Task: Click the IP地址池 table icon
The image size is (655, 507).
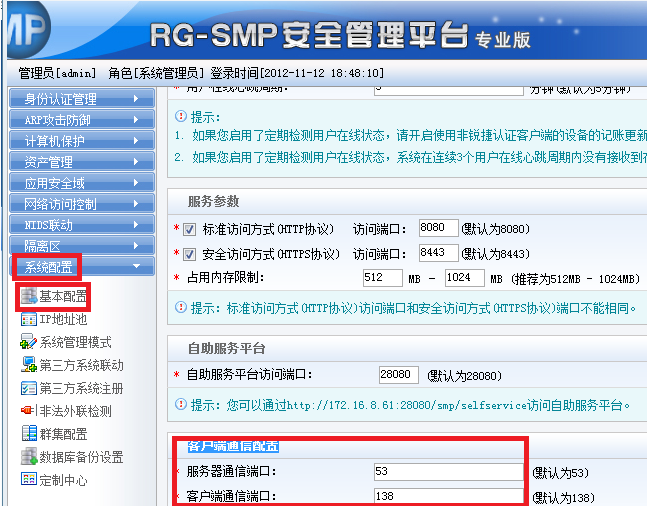Action: point(28,319)
